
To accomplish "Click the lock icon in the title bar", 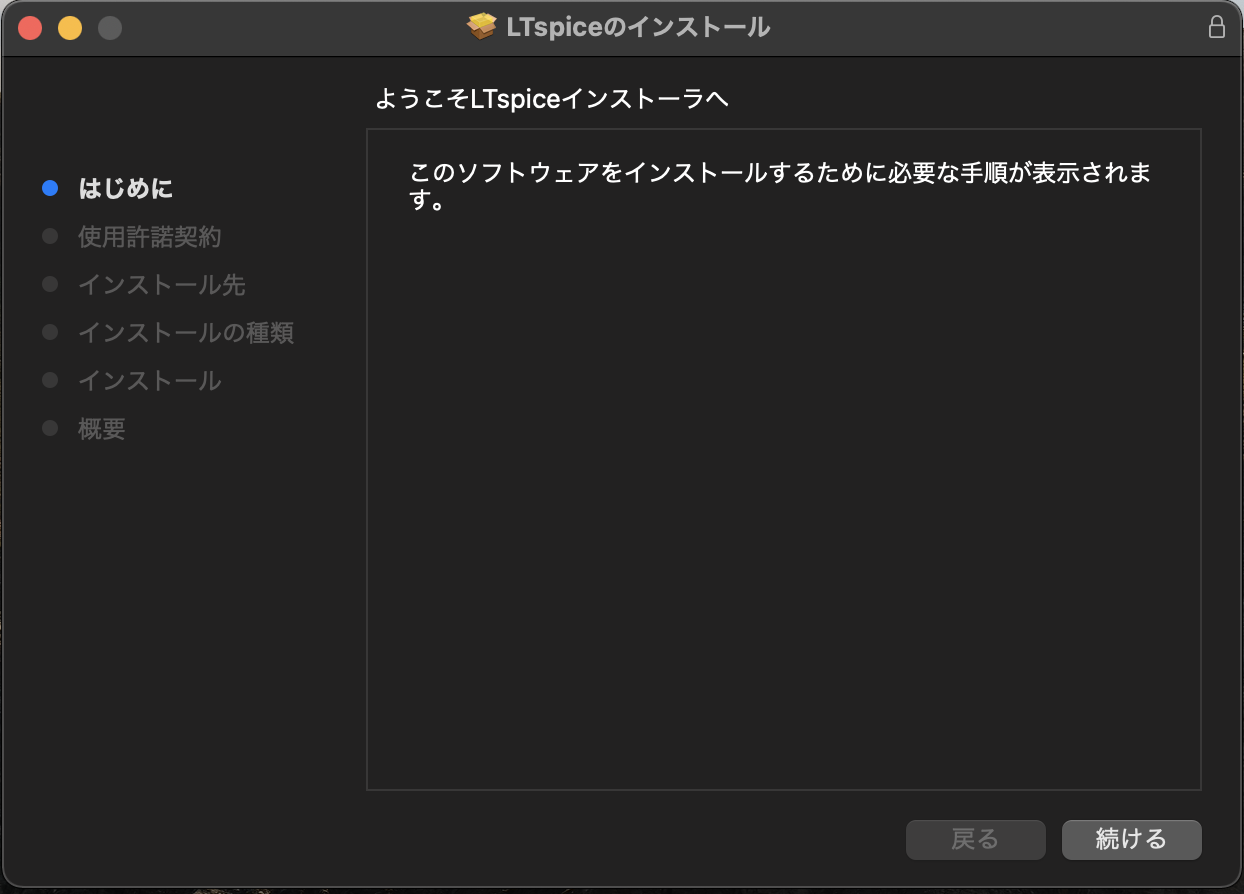I will (1217, 27).
